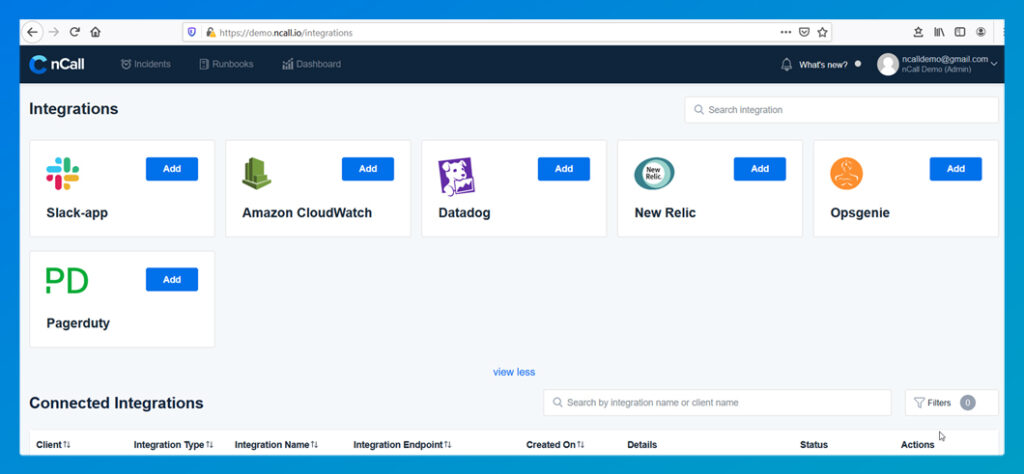The image size is (1024, 474).
Task: Add the Datadog integration
Action: (564, 168)
